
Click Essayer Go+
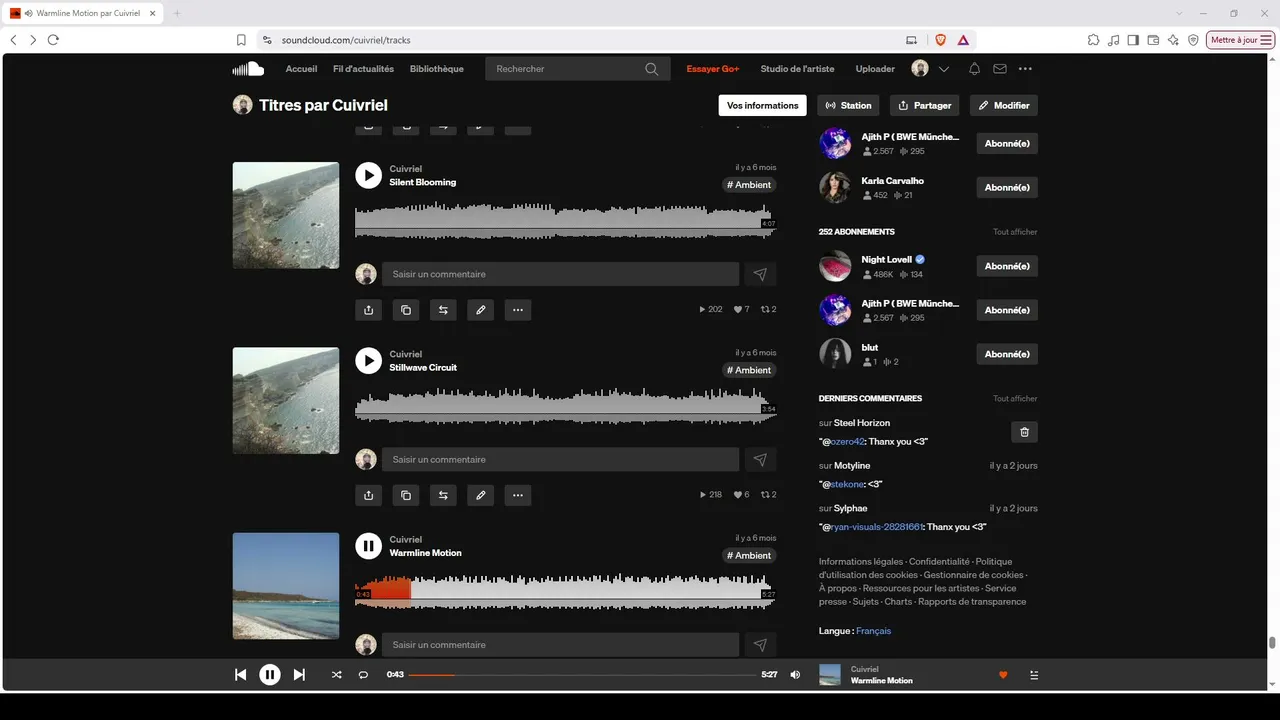click(x=713, y=69)
